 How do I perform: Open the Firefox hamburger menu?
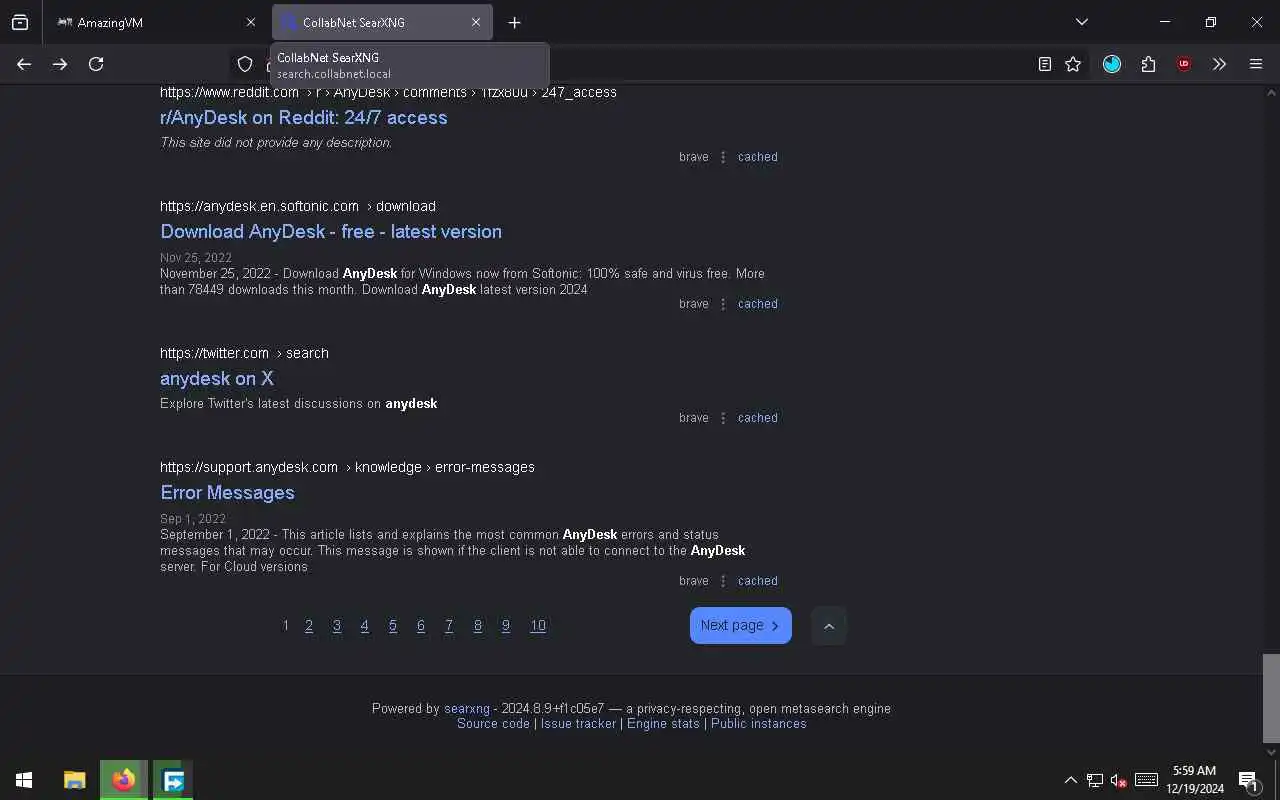[1256, 64]
